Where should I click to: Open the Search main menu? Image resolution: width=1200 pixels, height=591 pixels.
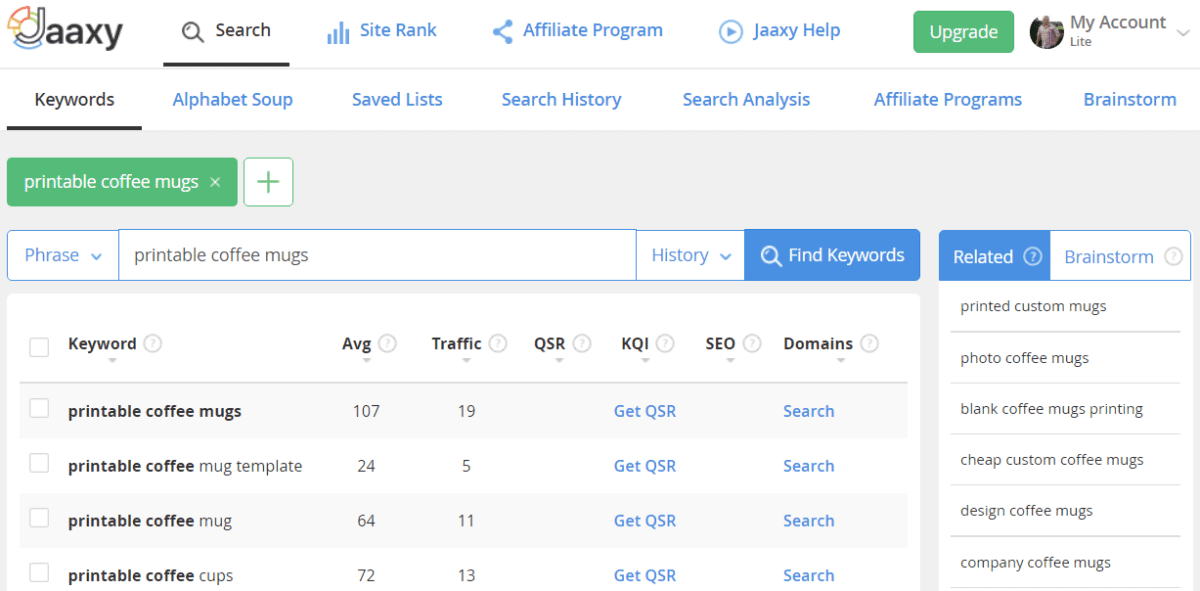pyautogui.click(x=227, y=31)
